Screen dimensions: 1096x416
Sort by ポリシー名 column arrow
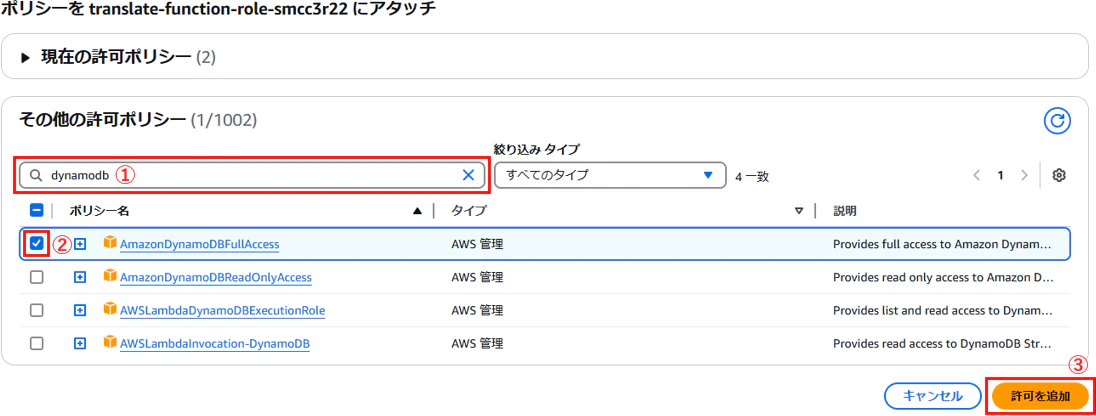417,210
